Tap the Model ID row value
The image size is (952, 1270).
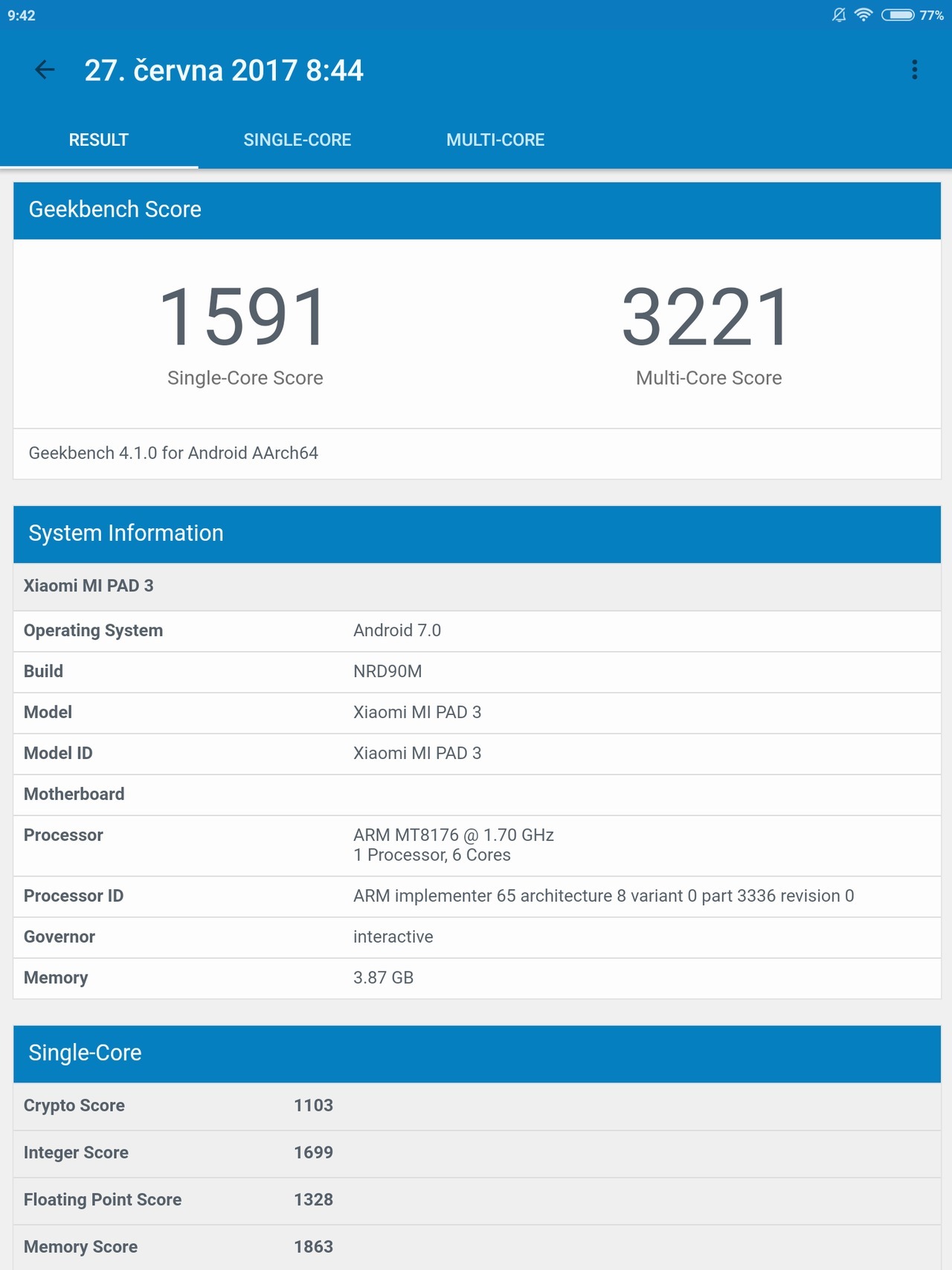(417, 753)
